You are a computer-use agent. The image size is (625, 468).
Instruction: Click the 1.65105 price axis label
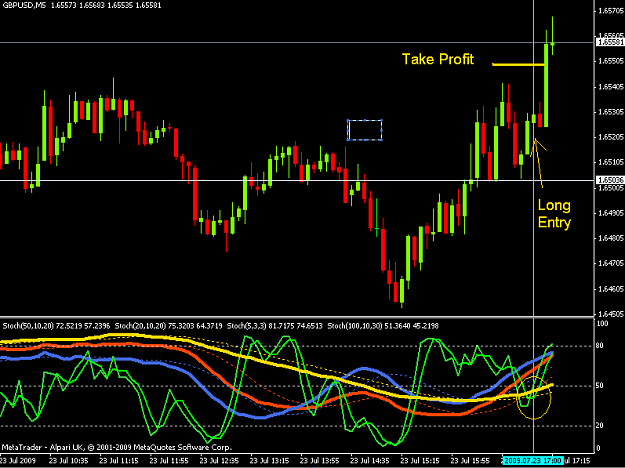(x=611, y=162)
